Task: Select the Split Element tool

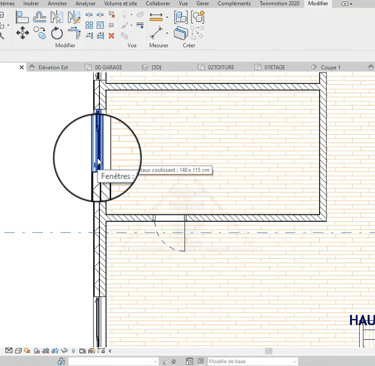Action: click(89, 15)
